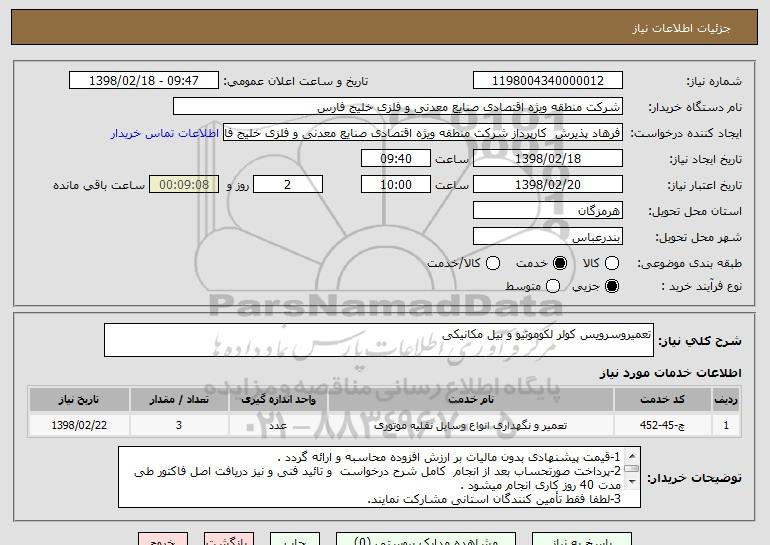Click the countdown timer 00:09:08

tap(184, 185)
